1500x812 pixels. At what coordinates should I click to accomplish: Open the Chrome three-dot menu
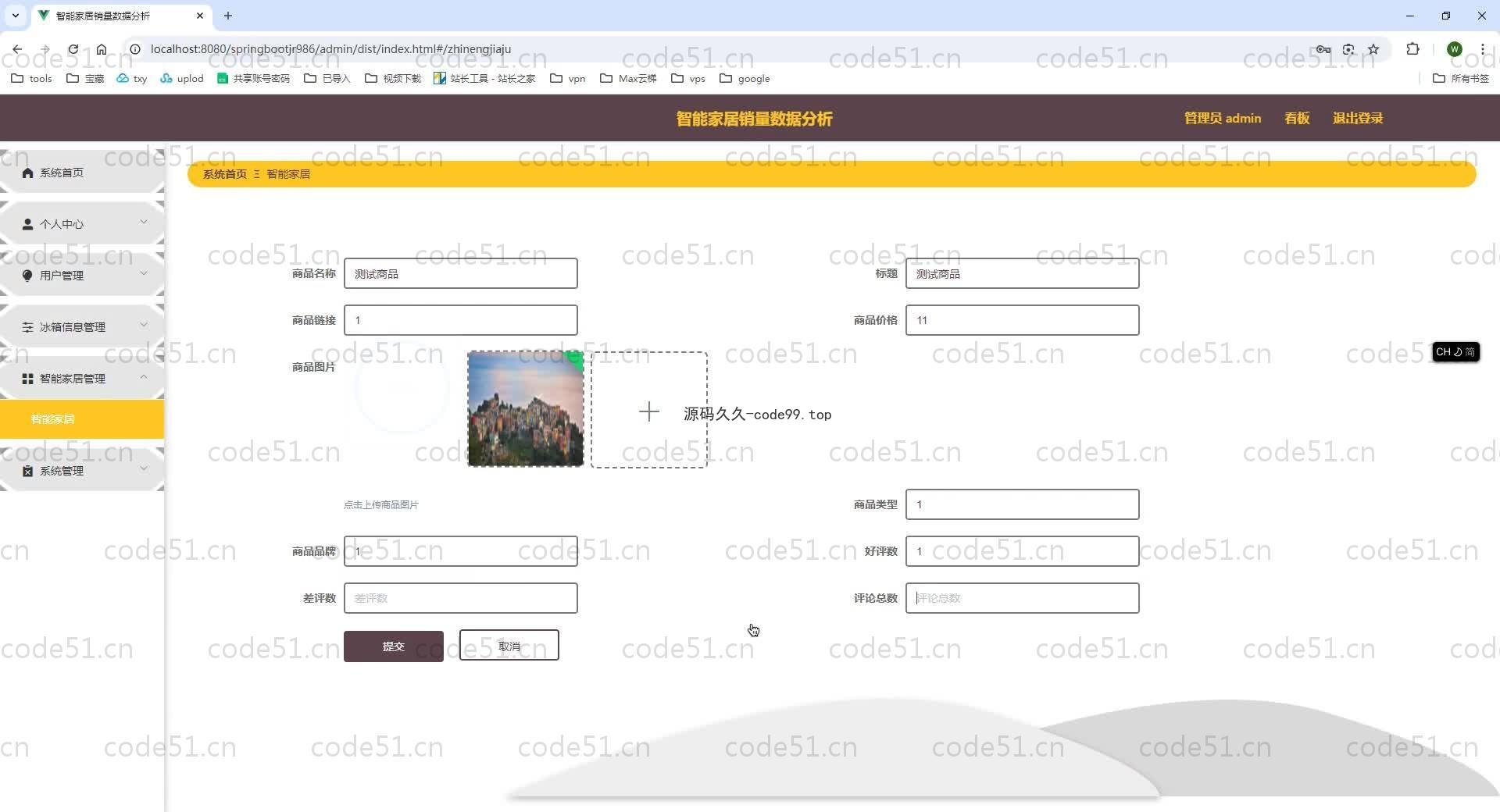coord(1482,49)
